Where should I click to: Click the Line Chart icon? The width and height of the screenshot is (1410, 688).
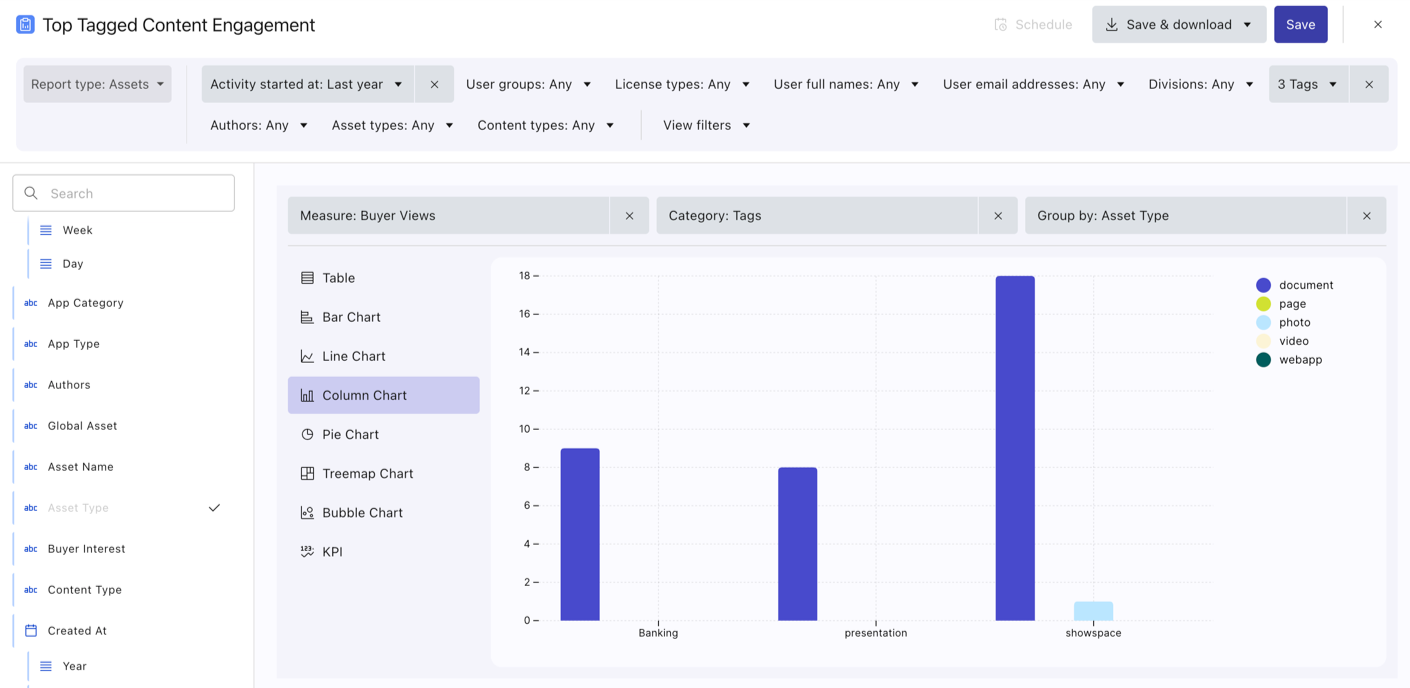[x=307, y=356]
